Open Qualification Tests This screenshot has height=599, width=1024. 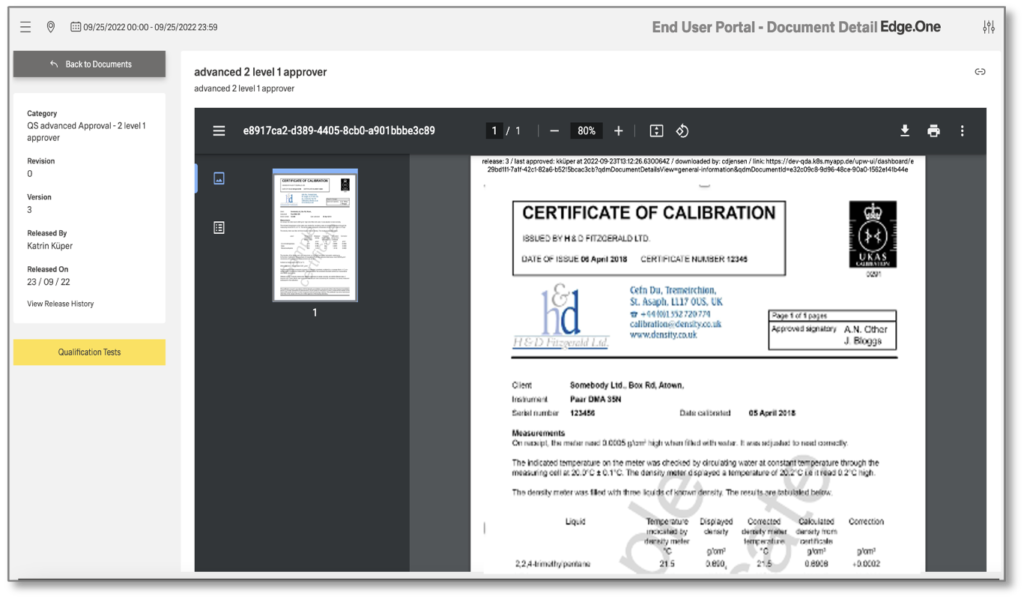[x=89, y=352]
